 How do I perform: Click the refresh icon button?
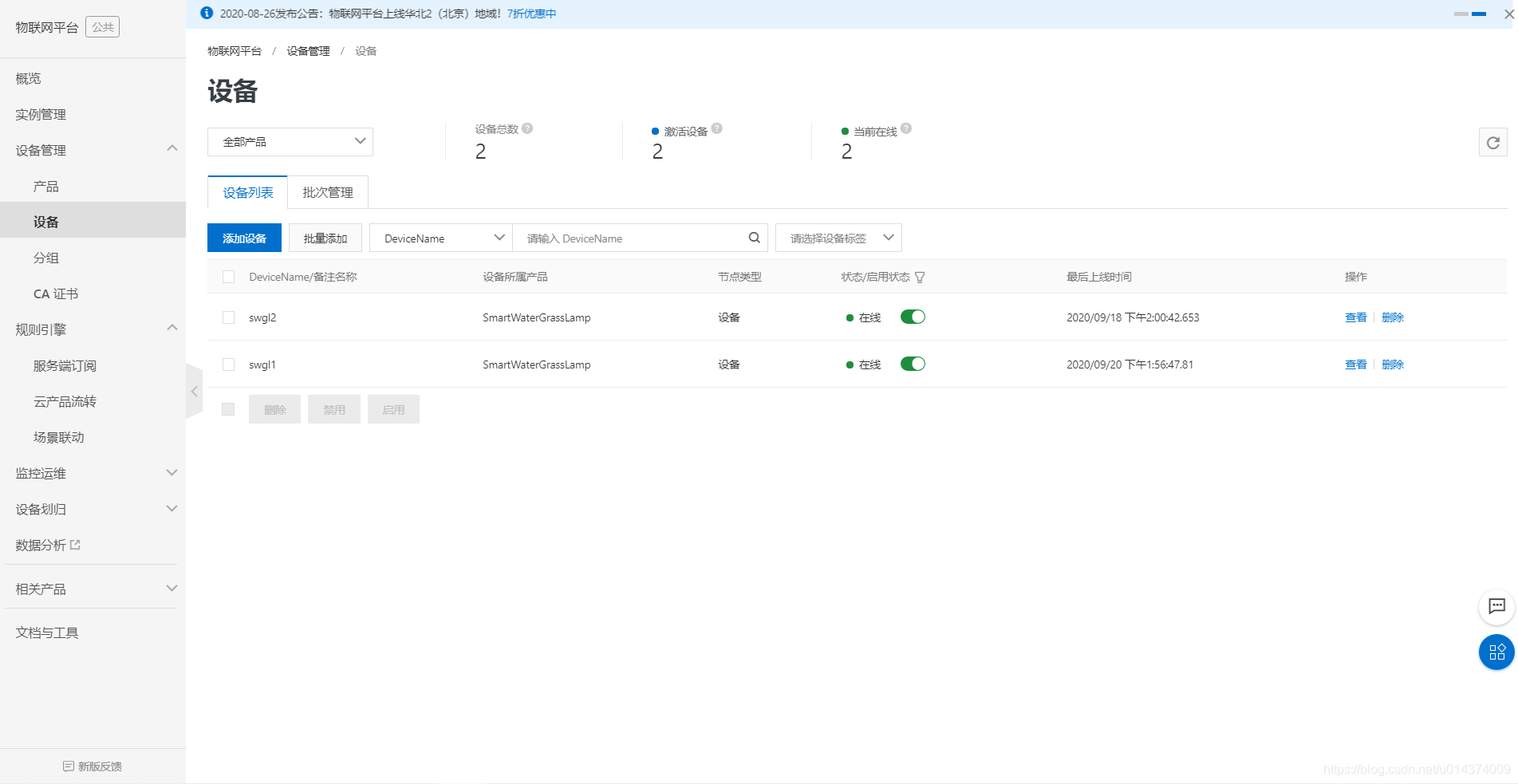[x=1492, y=143]
